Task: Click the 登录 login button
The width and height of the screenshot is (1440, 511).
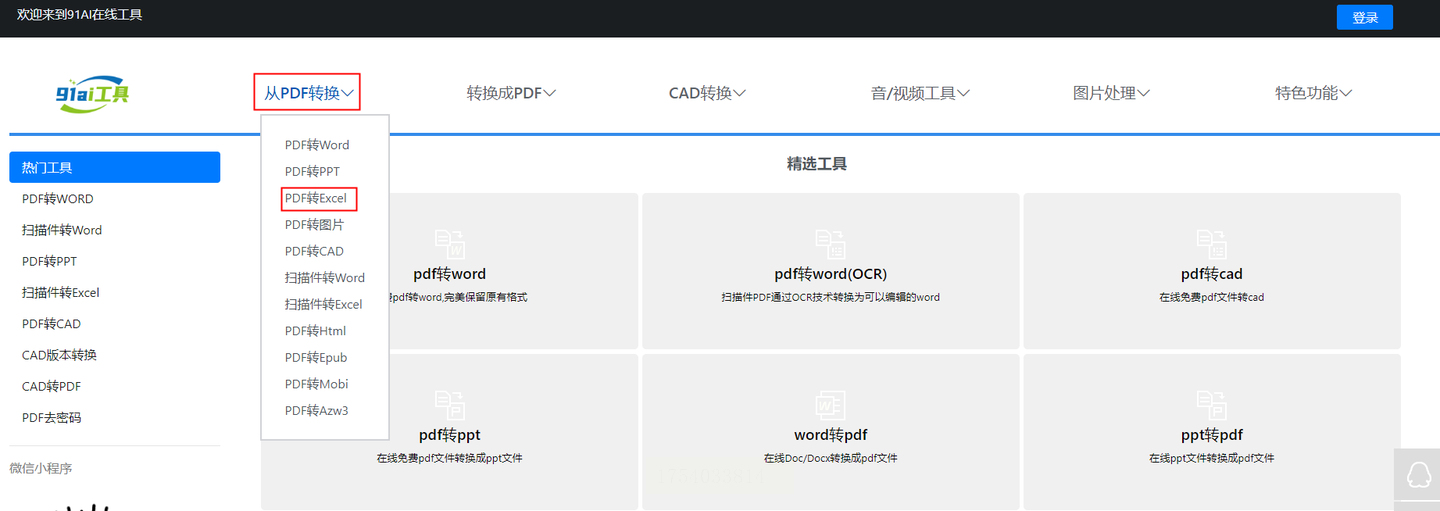Action: (1365, 17)
